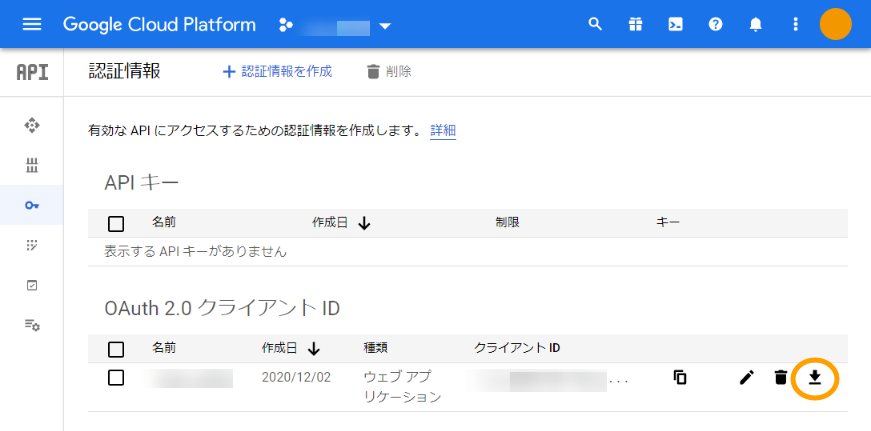Click the 制限 column header
Image resolution: width=871 pixels, height=431 pixels.
pos(507,223)
